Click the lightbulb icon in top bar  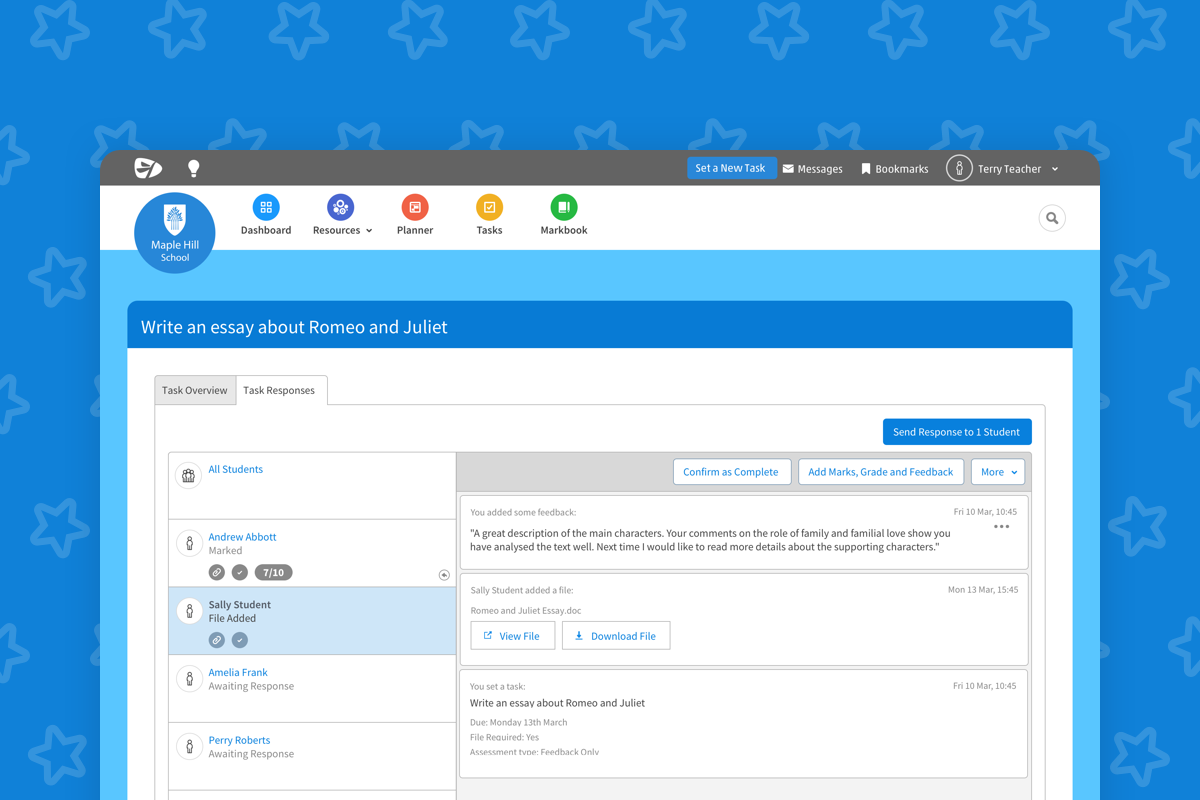(x=194, y=168)
